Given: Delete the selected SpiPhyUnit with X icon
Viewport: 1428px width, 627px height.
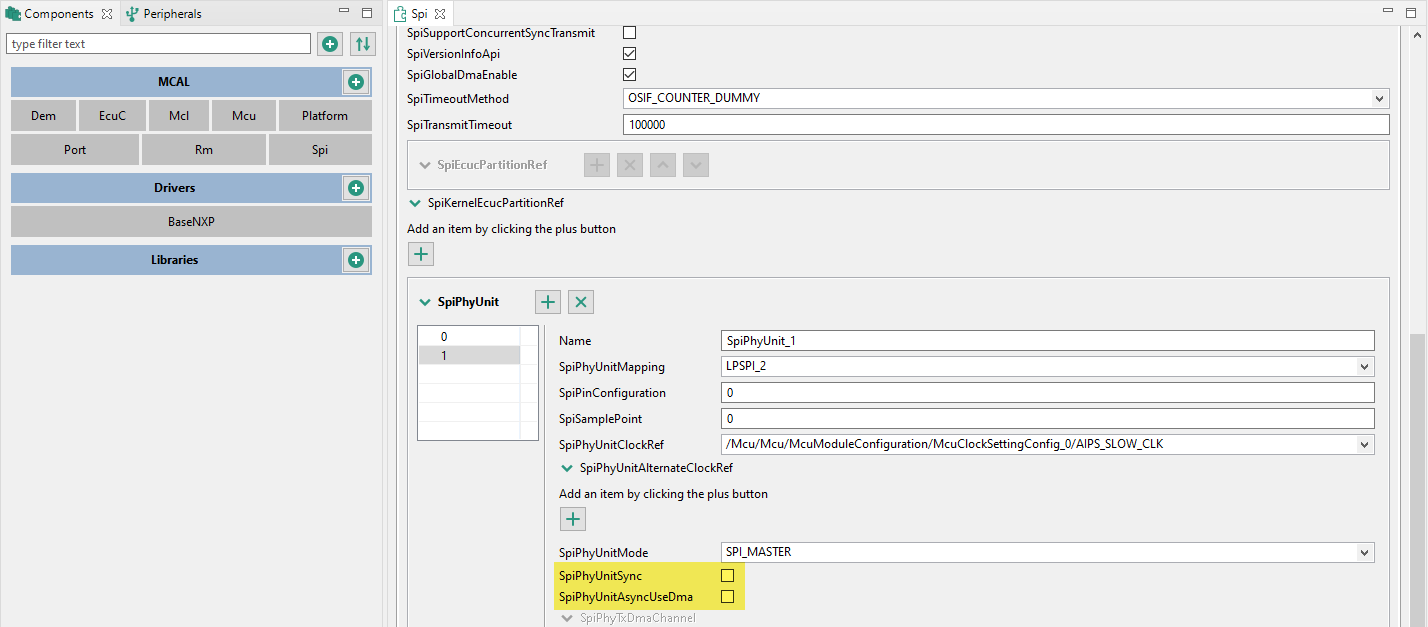Looking at the screenshot, I should tap(581, 302).
